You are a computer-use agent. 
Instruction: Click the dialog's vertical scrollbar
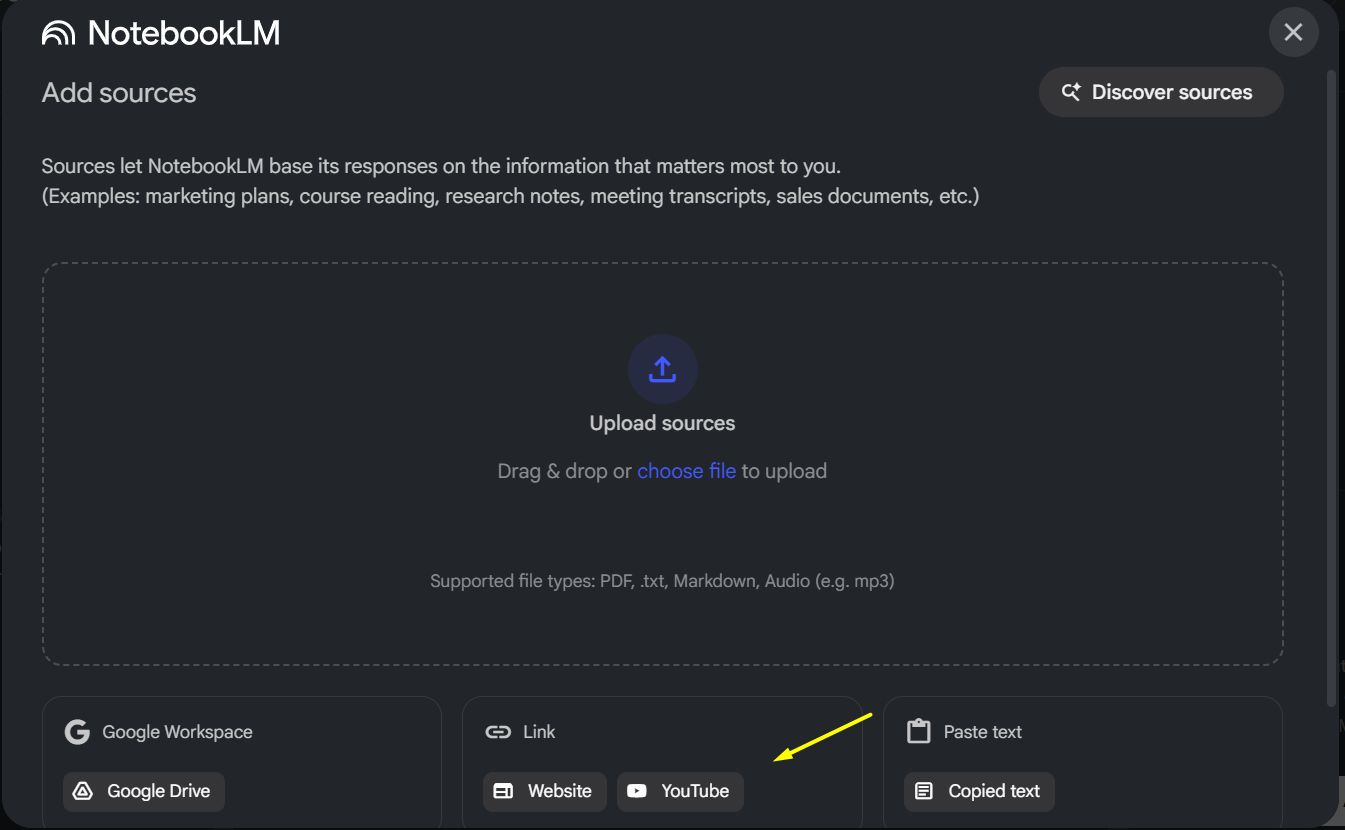[1330, 390]
